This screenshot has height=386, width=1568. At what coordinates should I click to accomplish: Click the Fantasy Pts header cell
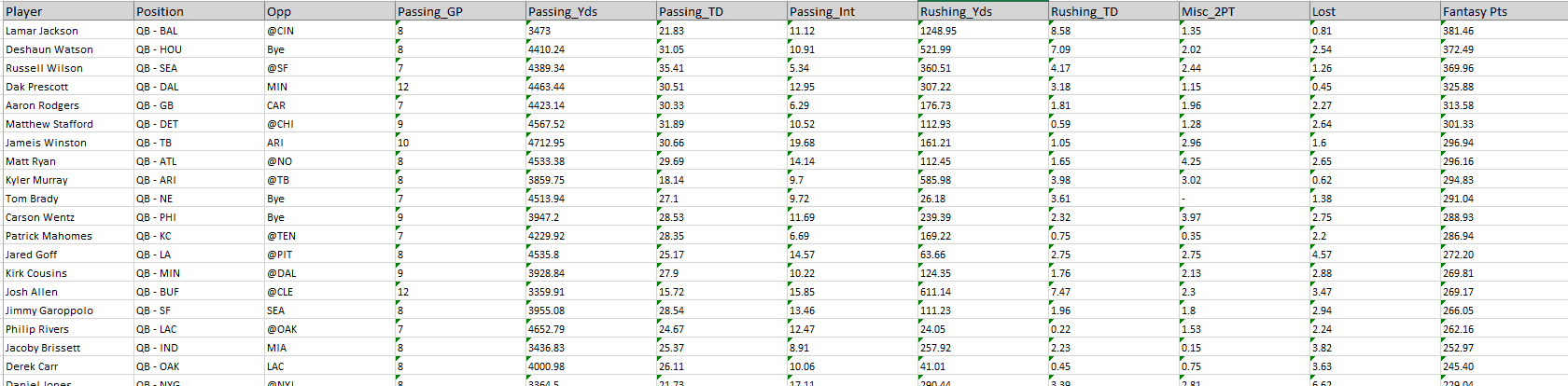point(1505,11)
